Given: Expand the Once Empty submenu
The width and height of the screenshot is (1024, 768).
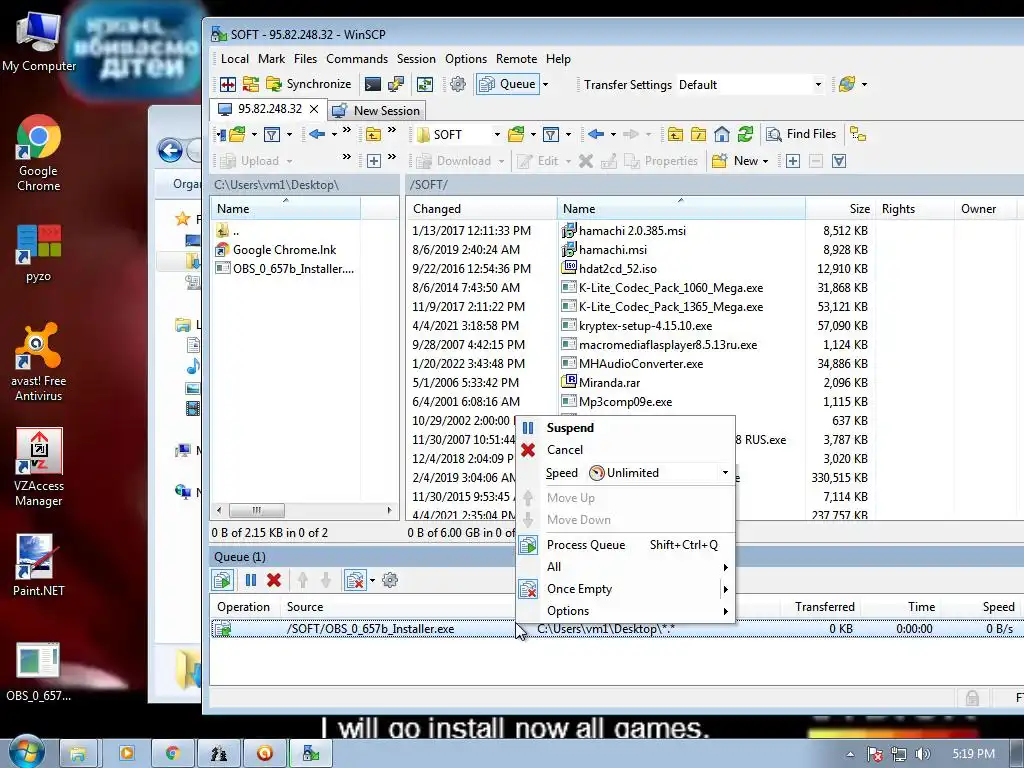Looking at the screenshot, I should [626, 589].
